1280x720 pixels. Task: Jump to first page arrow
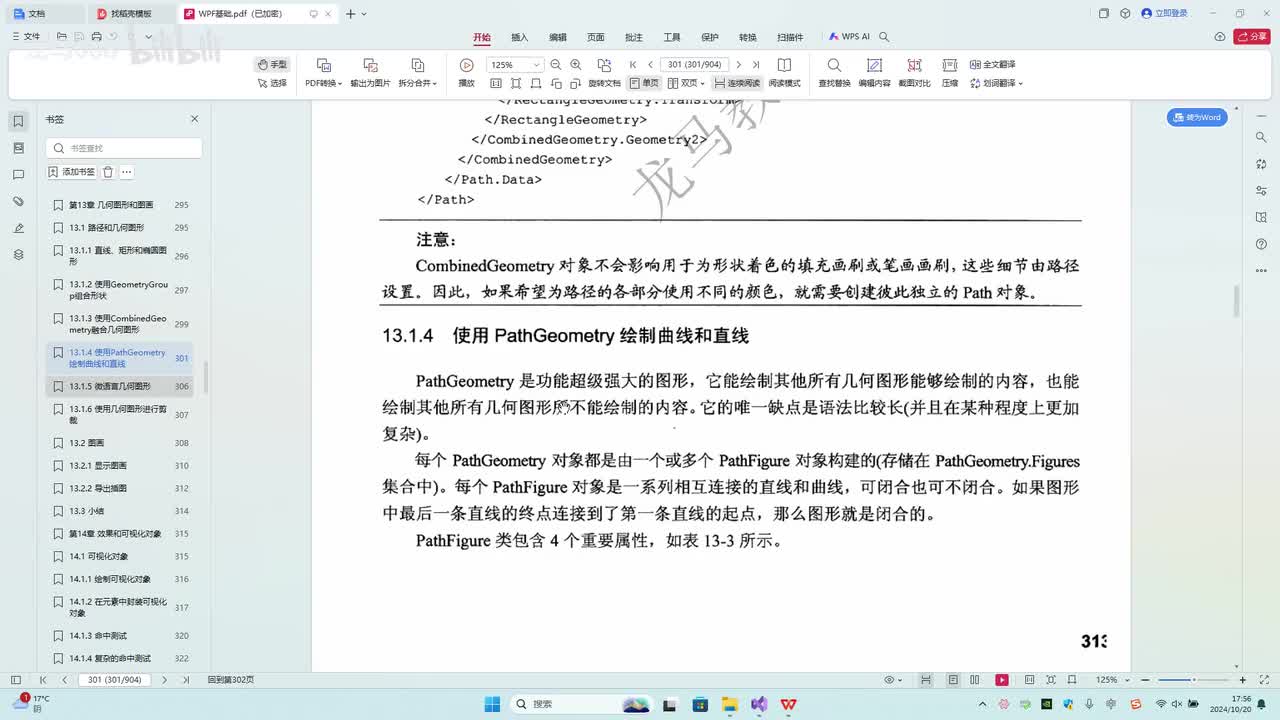point(633,65)
